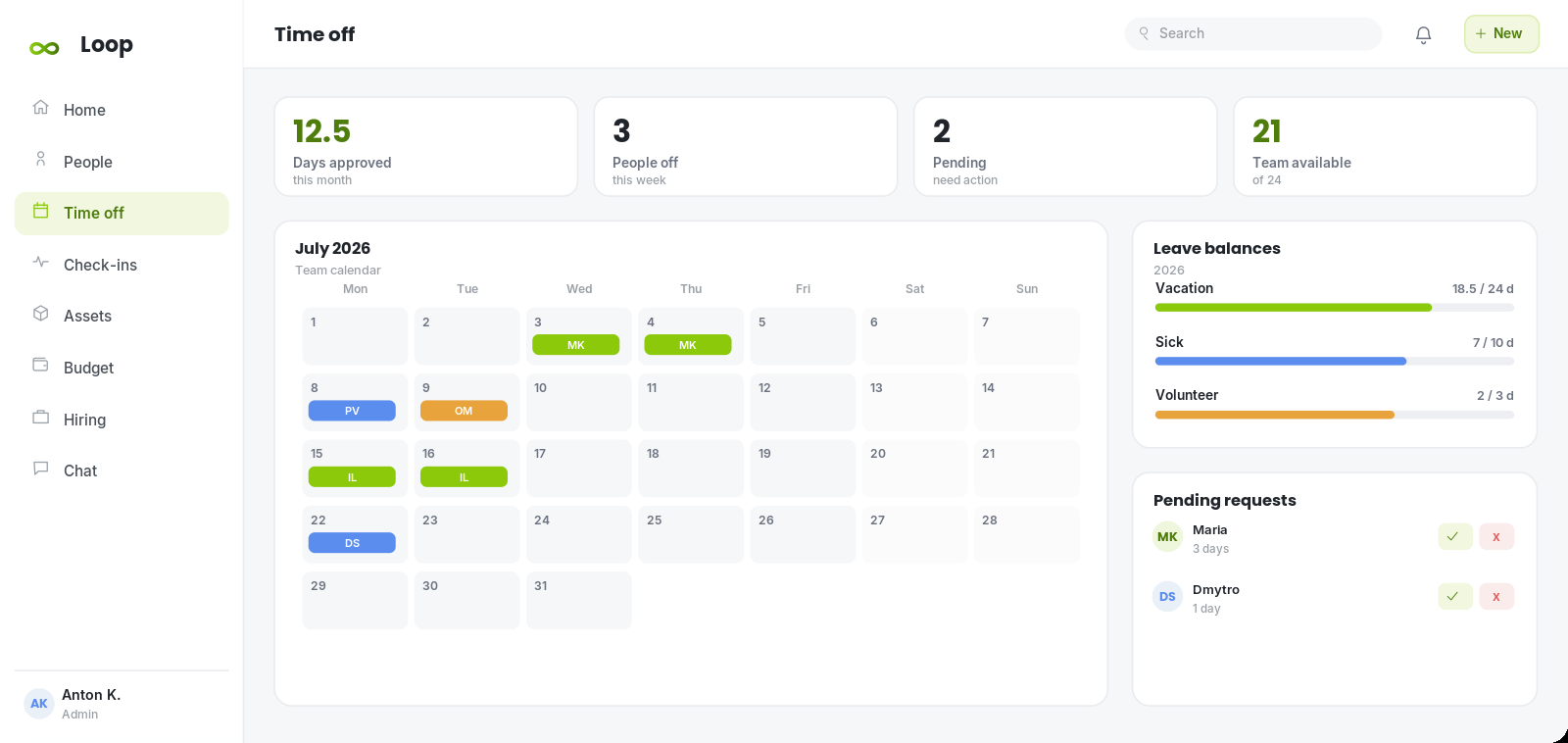Open the Pending need action card
The width and height of the screenshot is (1568, 743).
(1065, 147)
